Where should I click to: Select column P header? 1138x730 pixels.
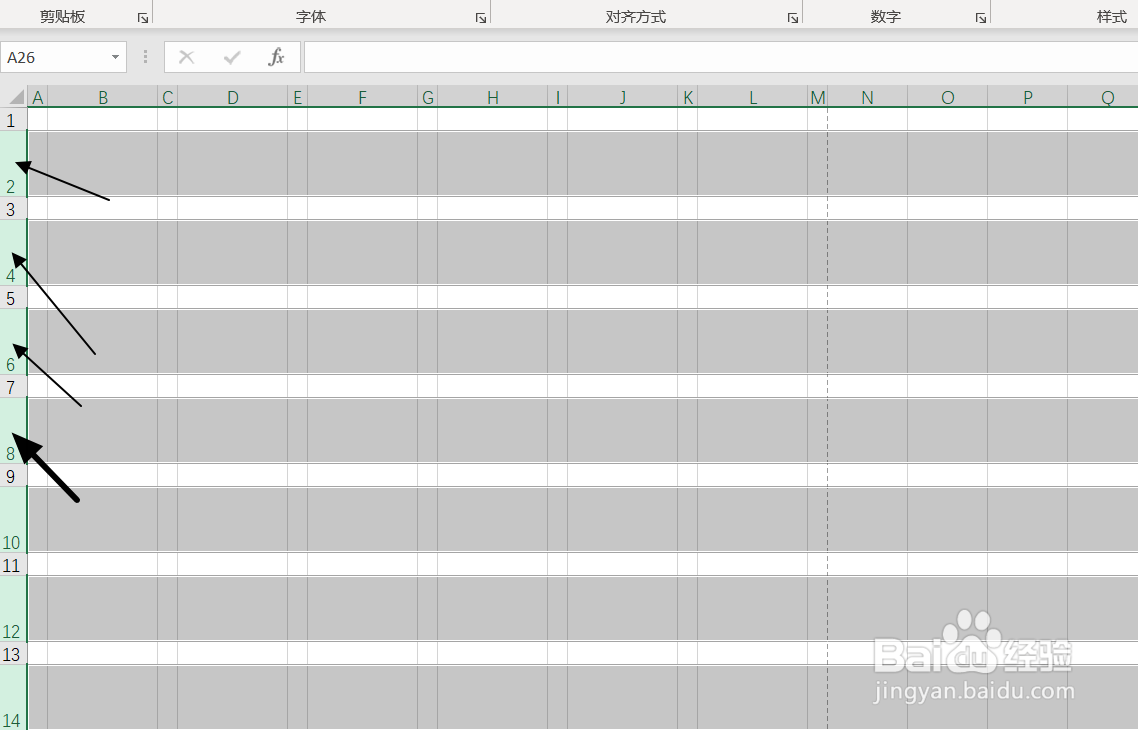1028,97
